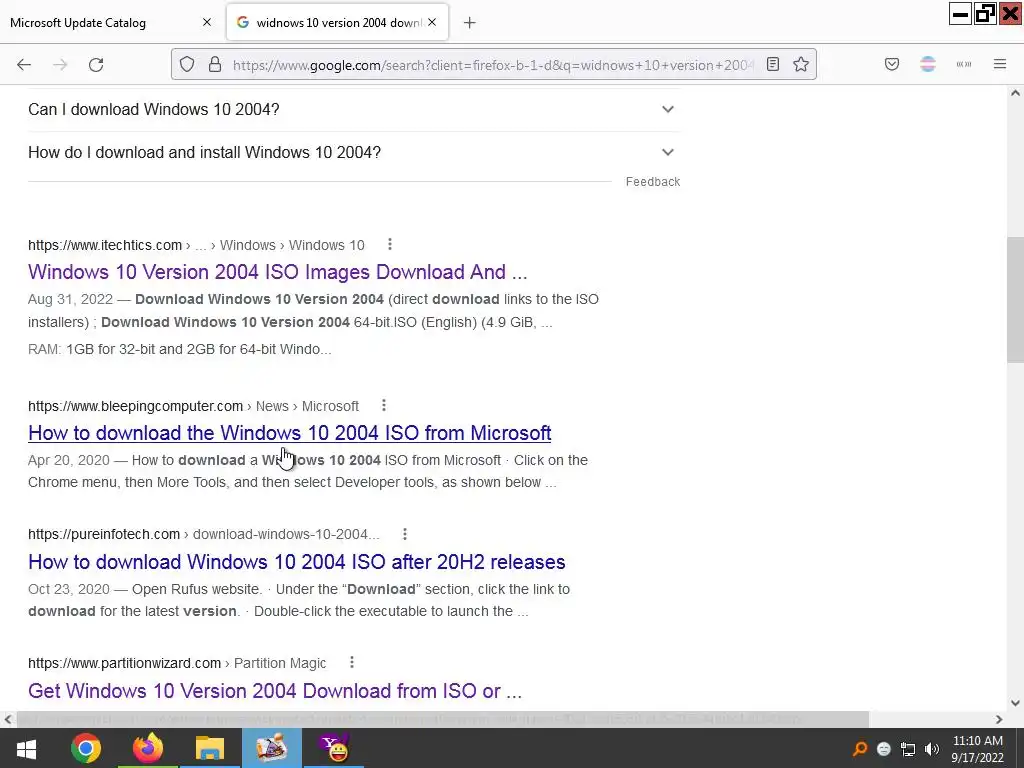This screenshot has height=768, width=1024.
Task: Go back using the browser back arrow
Action: pos(24,65)
